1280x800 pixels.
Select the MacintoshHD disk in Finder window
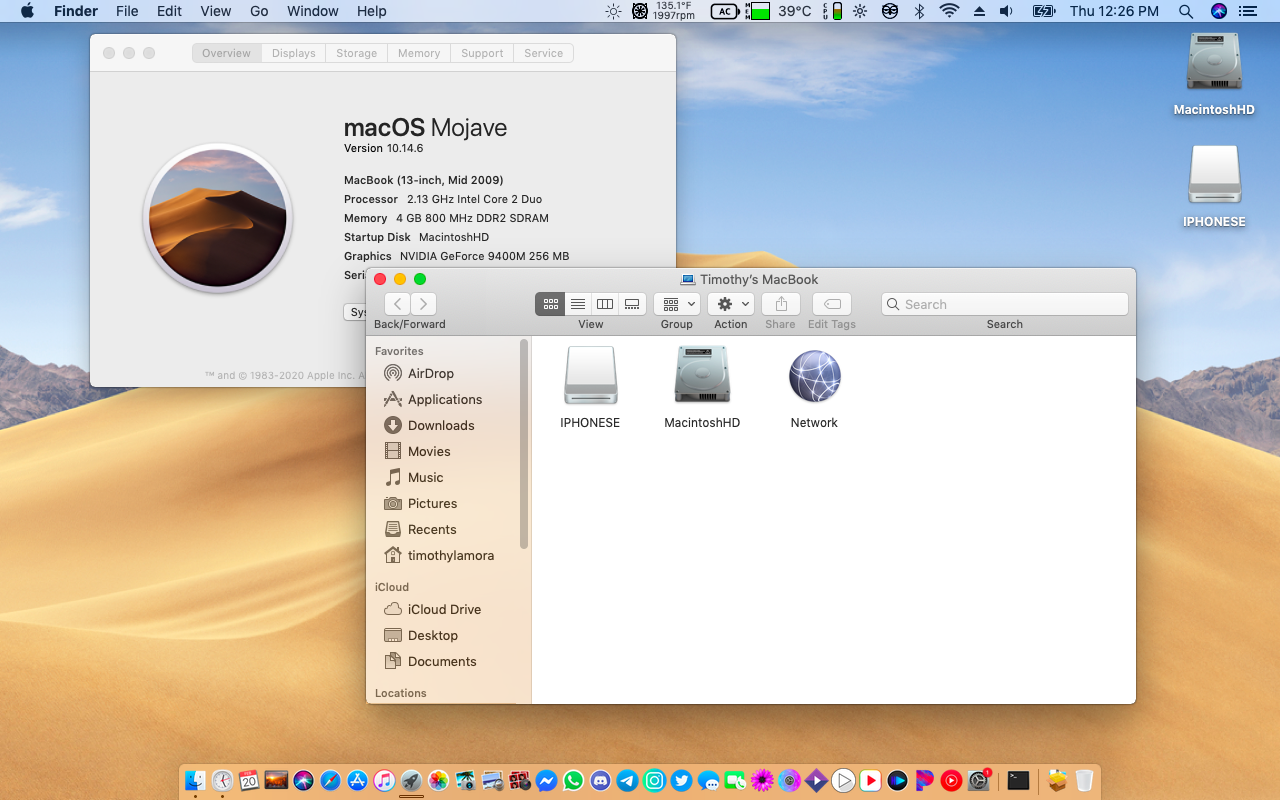702,387
